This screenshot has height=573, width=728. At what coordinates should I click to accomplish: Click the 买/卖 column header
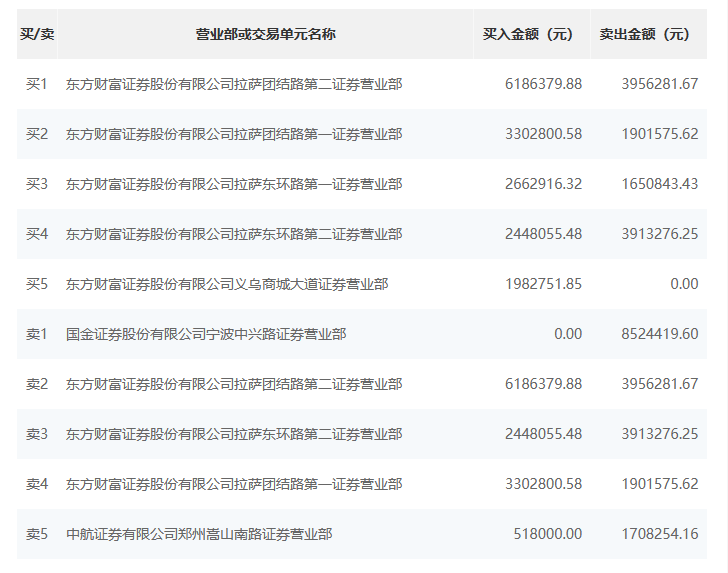[x=37, y=34]
